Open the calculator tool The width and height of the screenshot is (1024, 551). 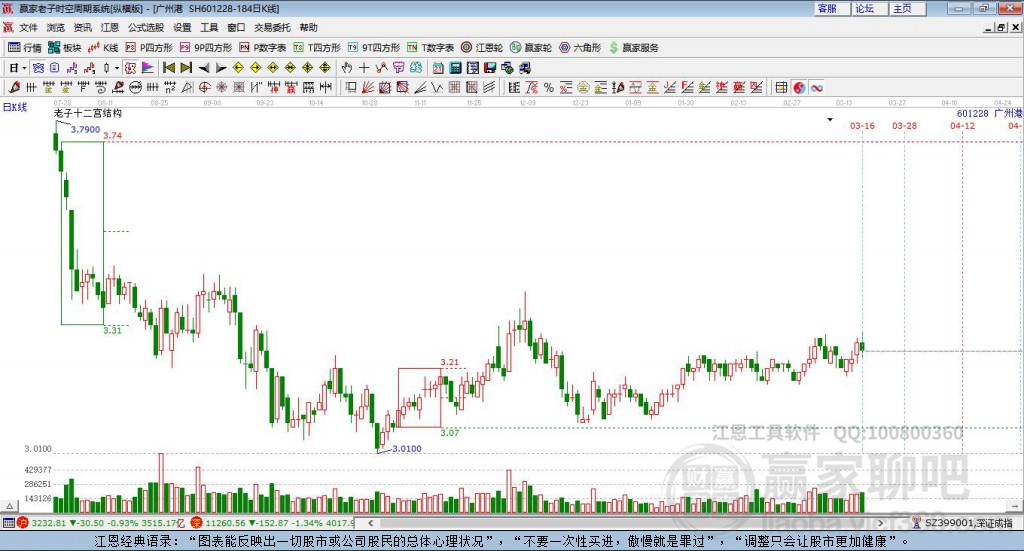point(456,68)
